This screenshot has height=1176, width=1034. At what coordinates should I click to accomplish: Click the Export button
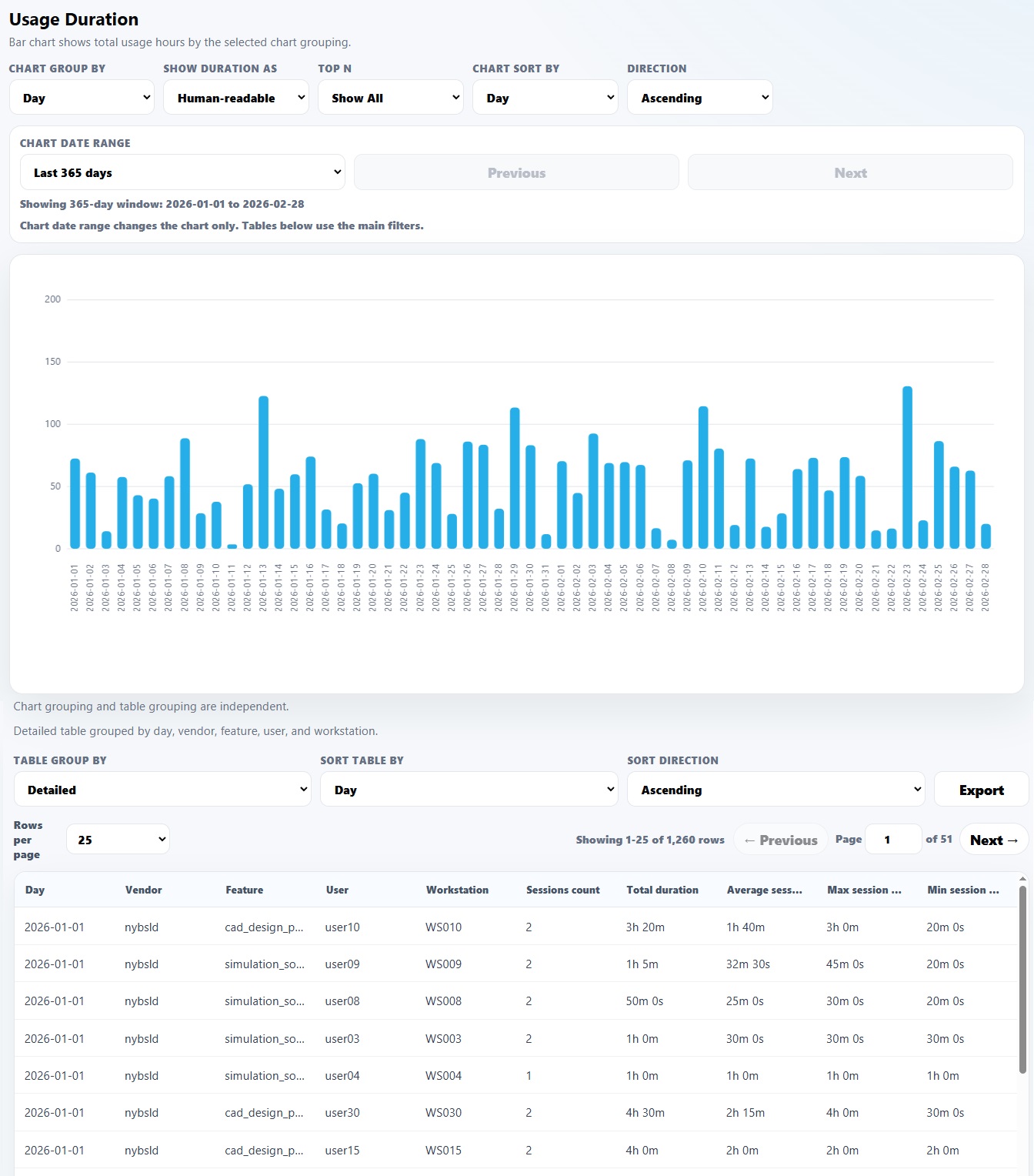coord(981,790)
